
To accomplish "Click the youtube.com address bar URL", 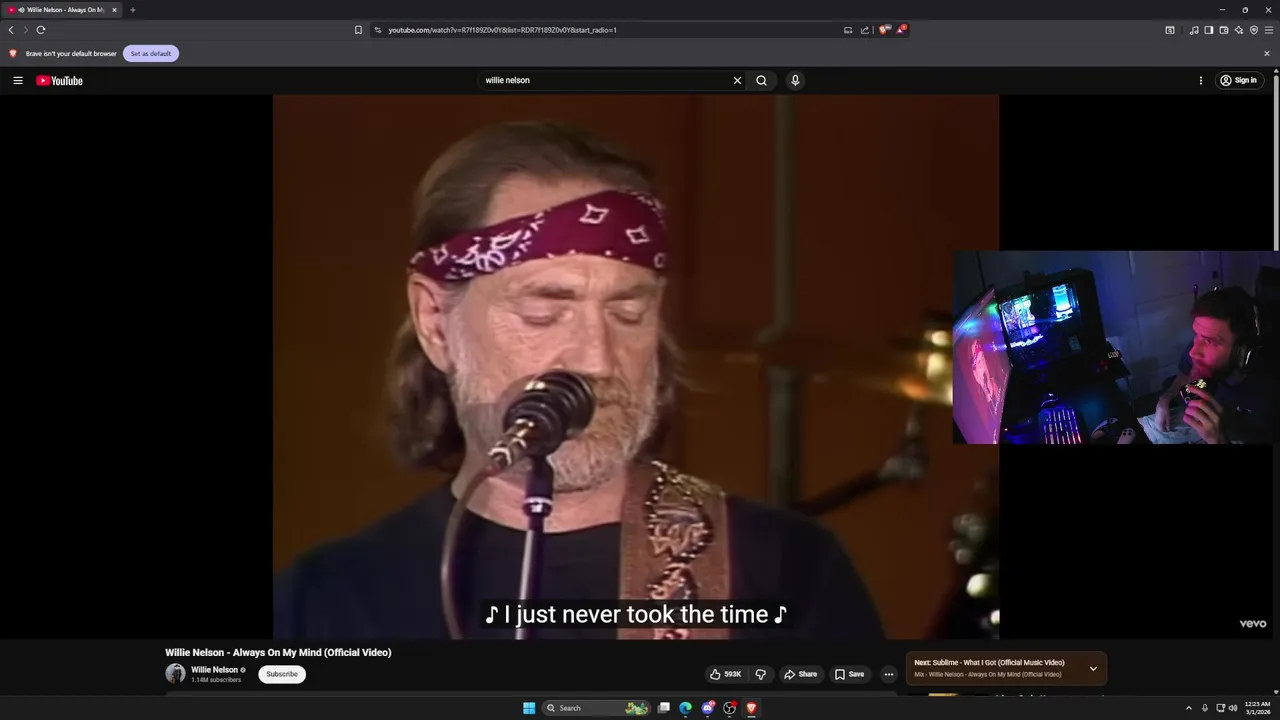I will click(503, 30).
